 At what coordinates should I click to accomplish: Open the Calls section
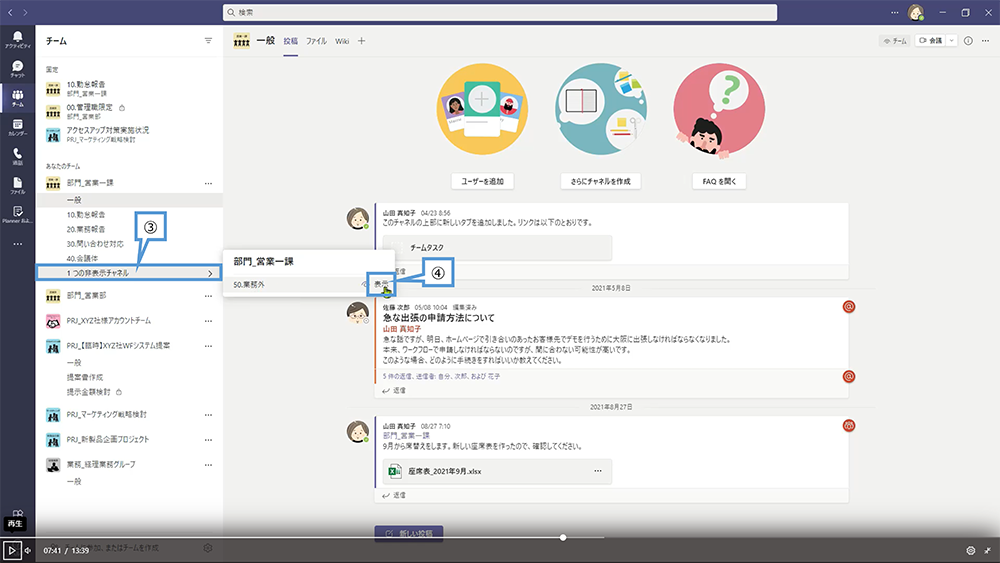coord(17,156)
